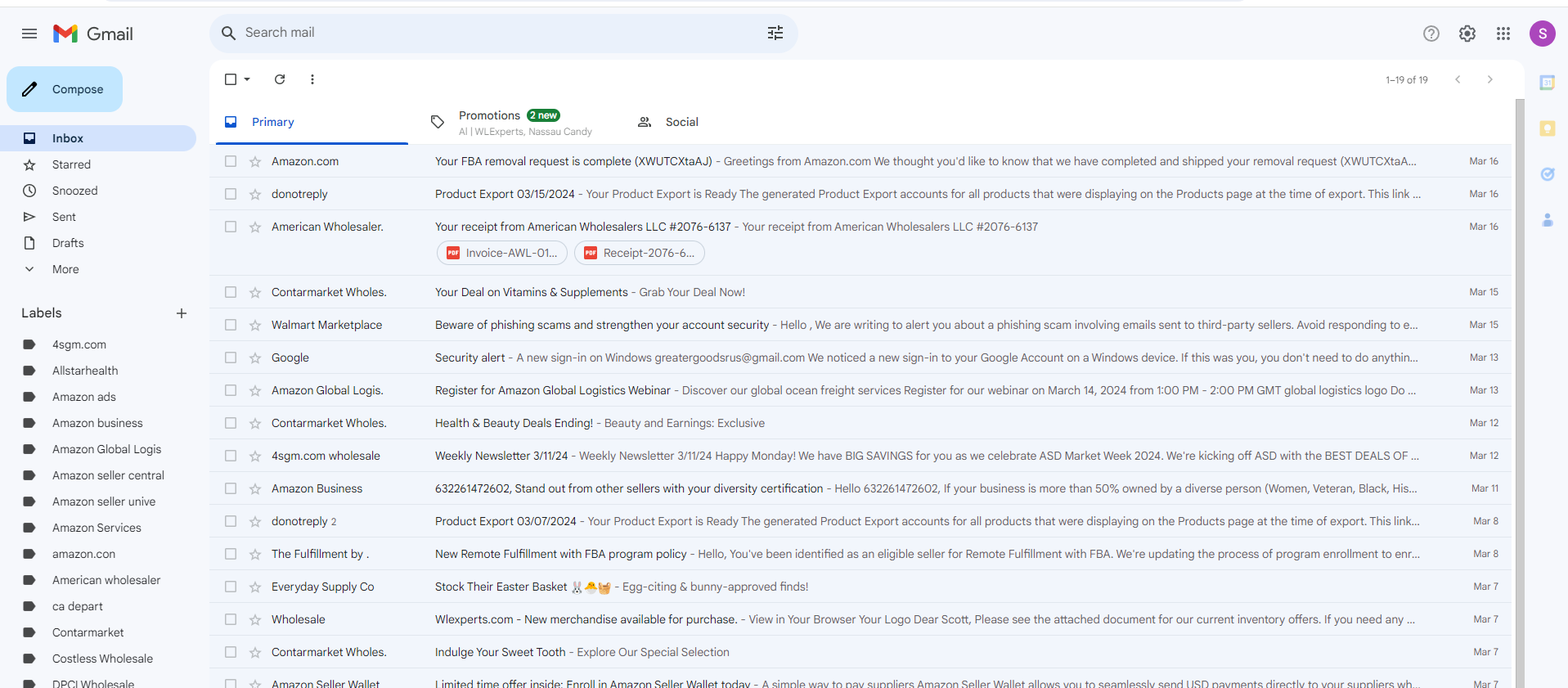Select the Google email checkbox
This screenshot has height=688, width=1568.
(231, 357)
